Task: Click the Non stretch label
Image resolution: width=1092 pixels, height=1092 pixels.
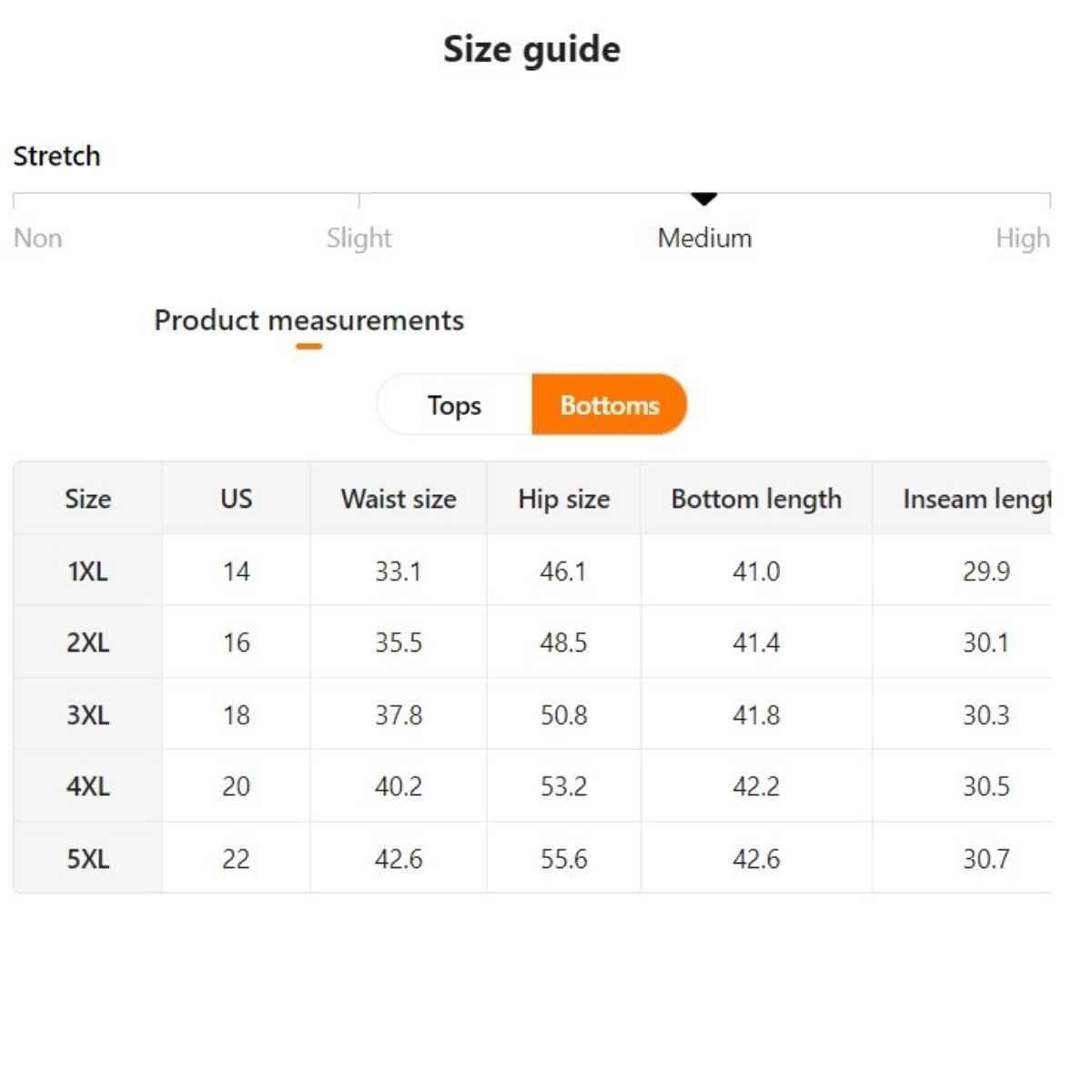Action: point(38,238)
